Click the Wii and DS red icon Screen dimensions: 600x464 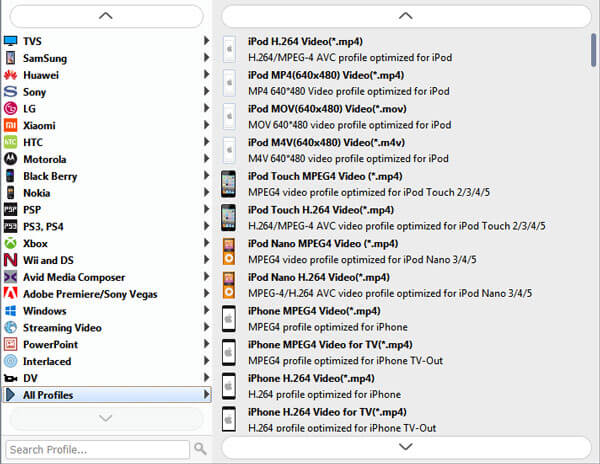[10, 260]
